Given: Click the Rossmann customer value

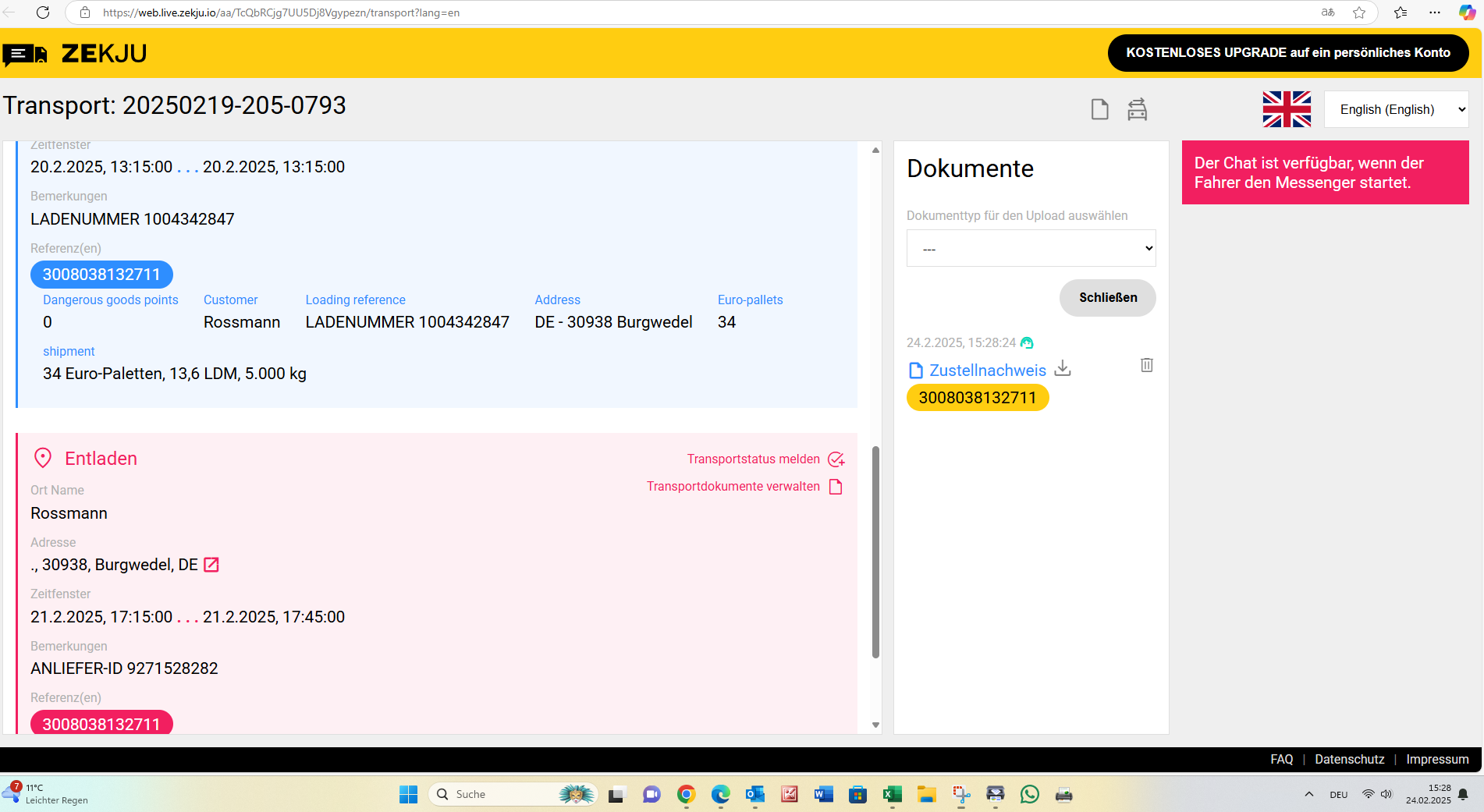Looking at the screenshot, I should click(242, 322).
